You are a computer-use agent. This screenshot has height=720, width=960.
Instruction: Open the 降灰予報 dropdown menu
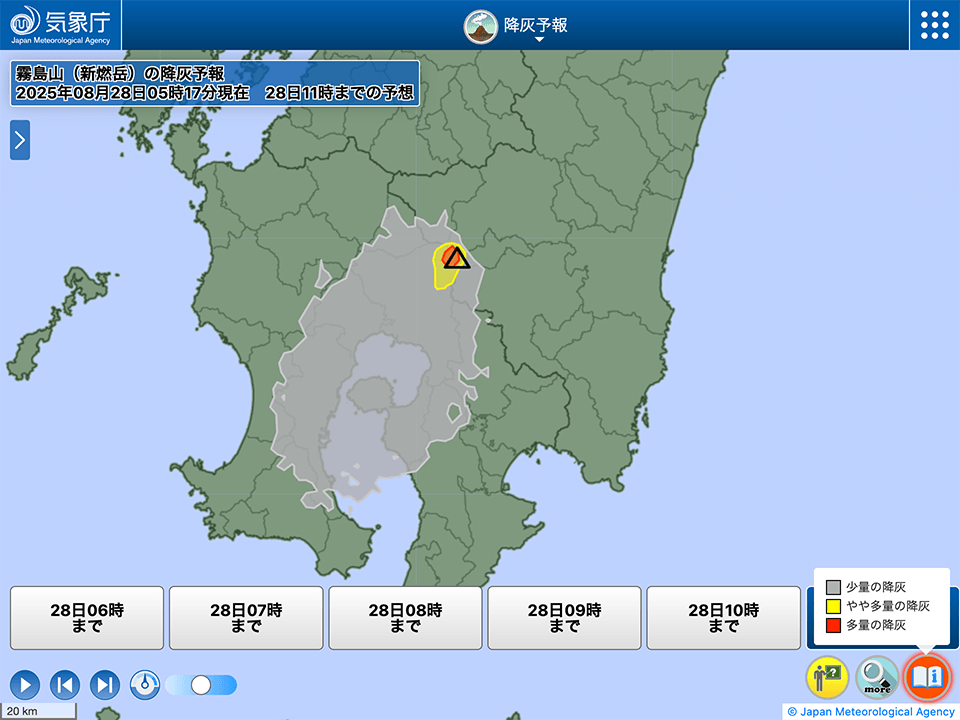click(536, 27)
